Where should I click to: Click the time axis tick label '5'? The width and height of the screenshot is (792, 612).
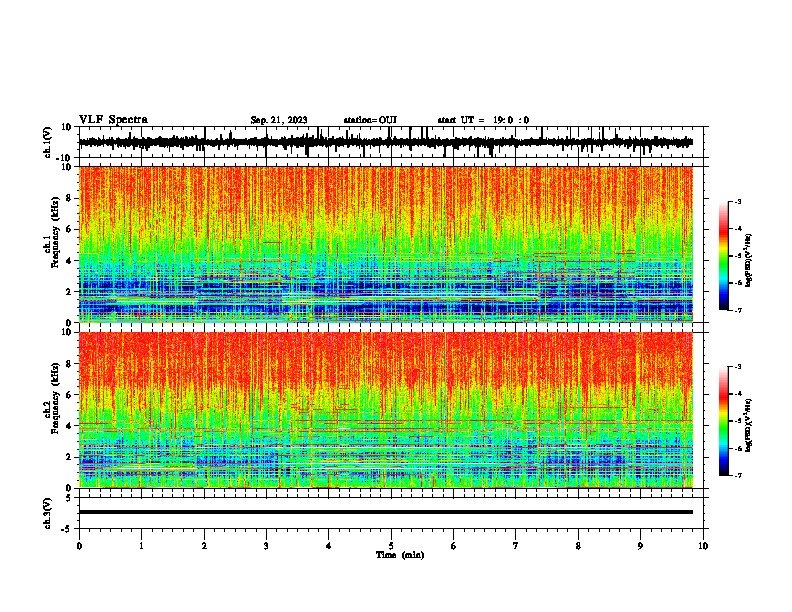point(391,546)
